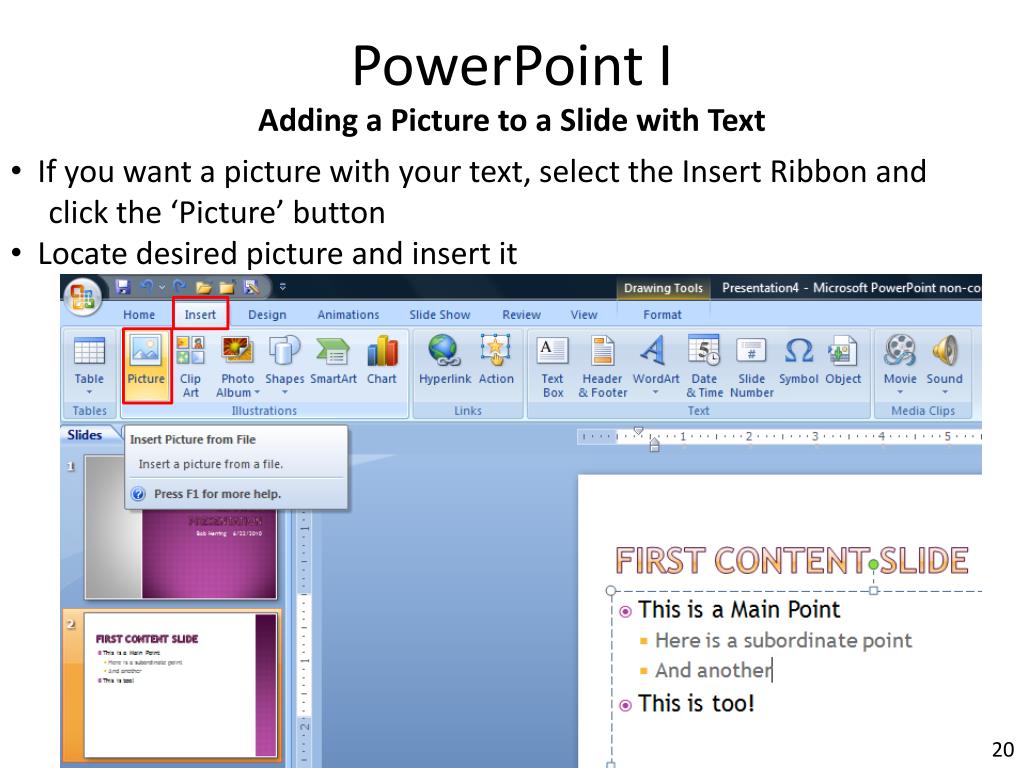Insert Clip Art
Image resolution: width=1024 pixels, height=768 pixels.
[x=190, y=366]
